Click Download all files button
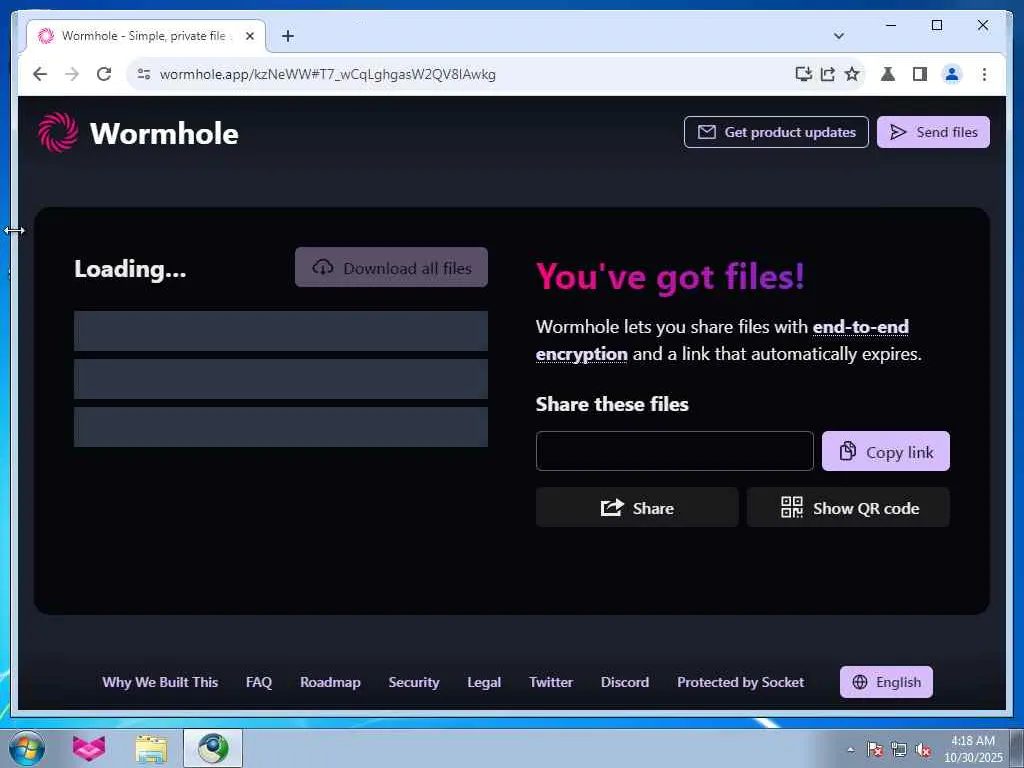Screen dimensions: 1024x768 391,268
